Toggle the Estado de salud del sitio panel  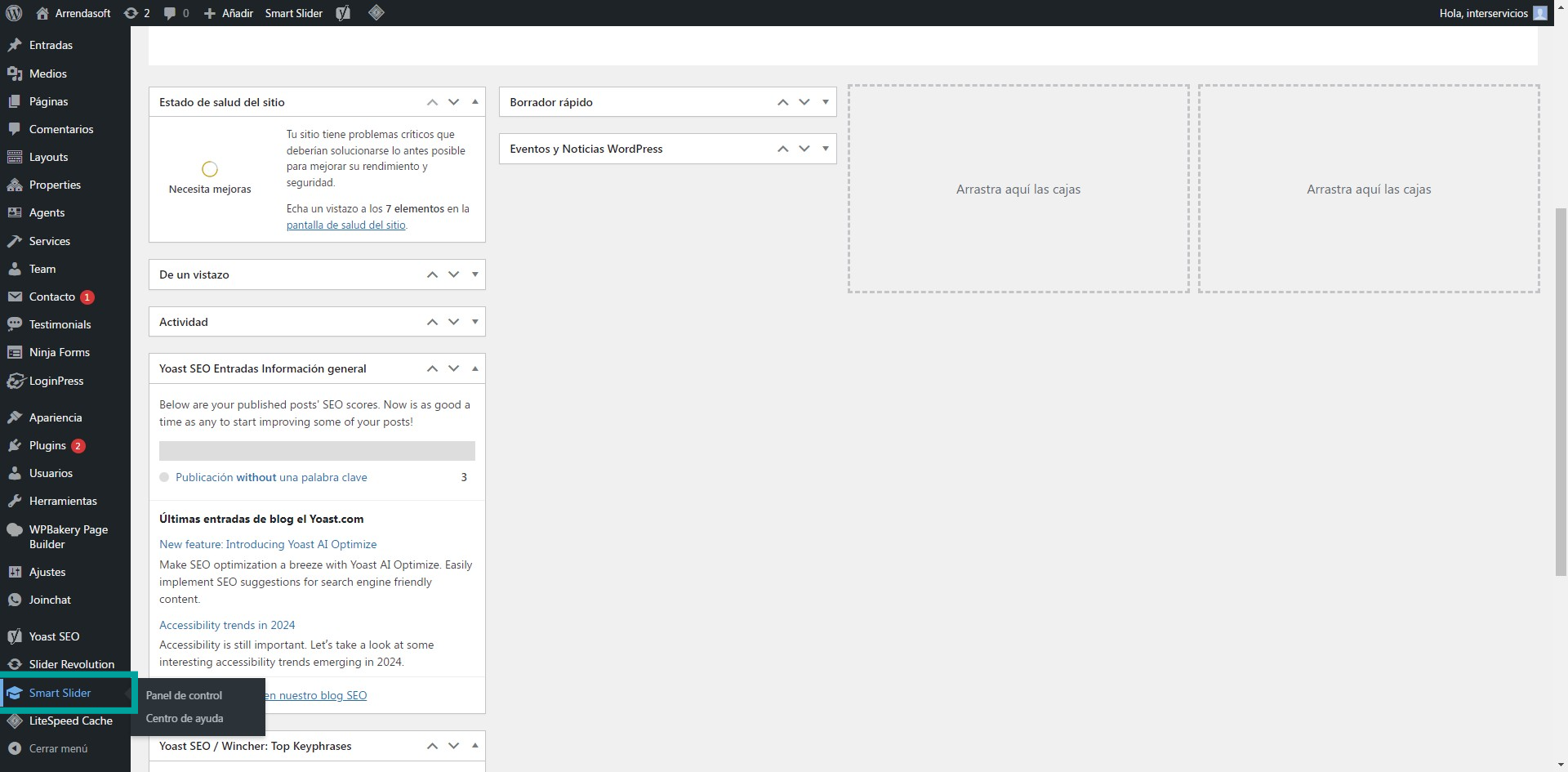pyautogui.click(x=475, y=102)
